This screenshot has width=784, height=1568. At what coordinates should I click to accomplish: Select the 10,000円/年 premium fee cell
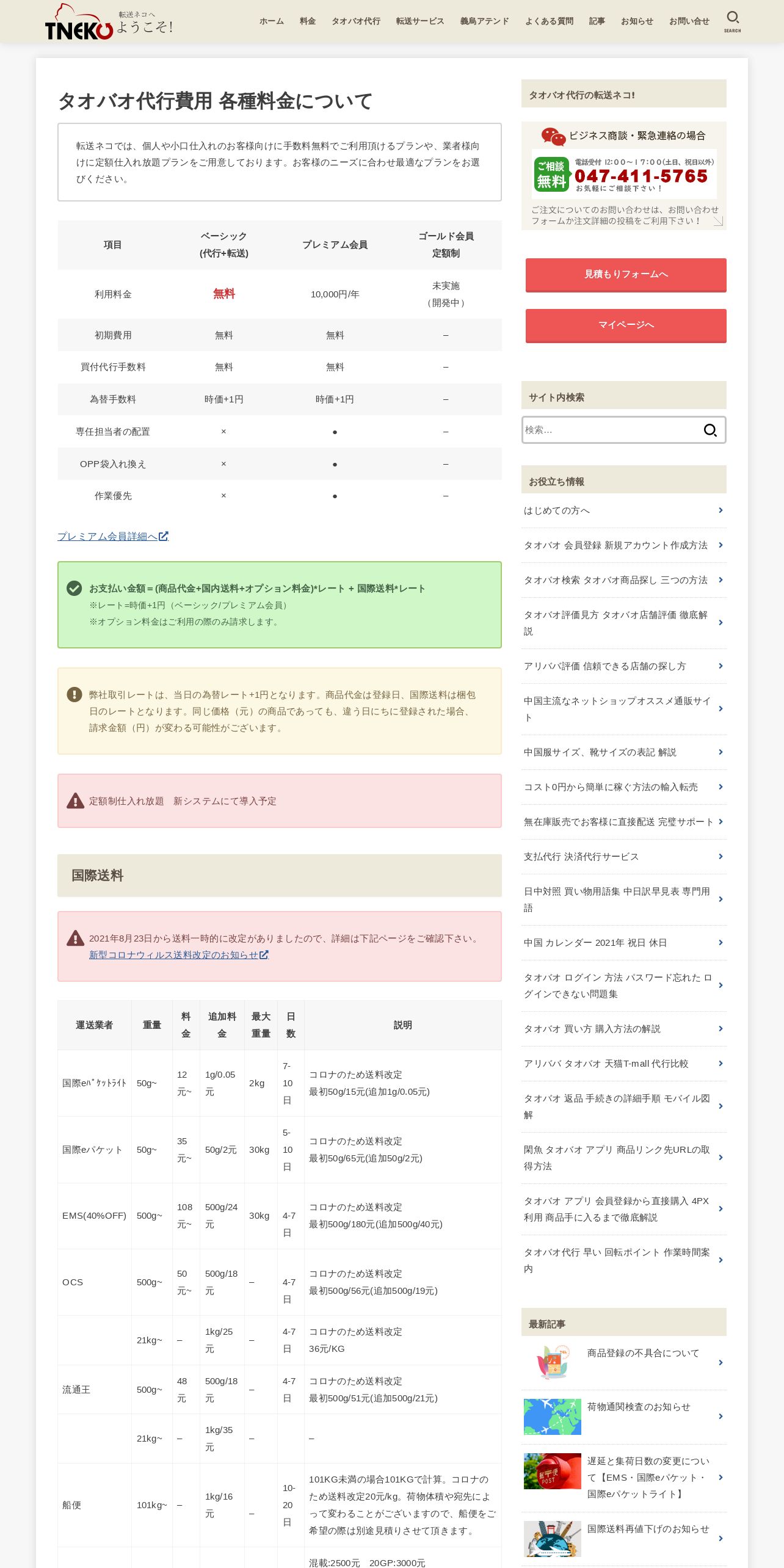point(335,294)
